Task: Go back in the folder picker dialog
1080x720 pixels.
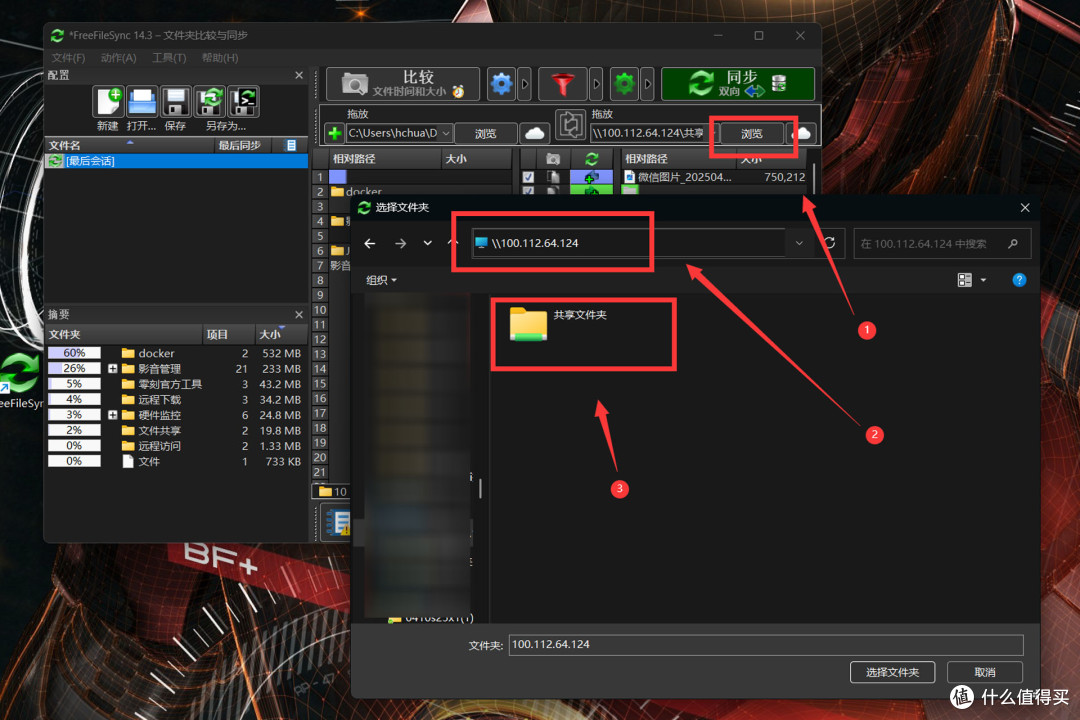Action: (370, 243)
